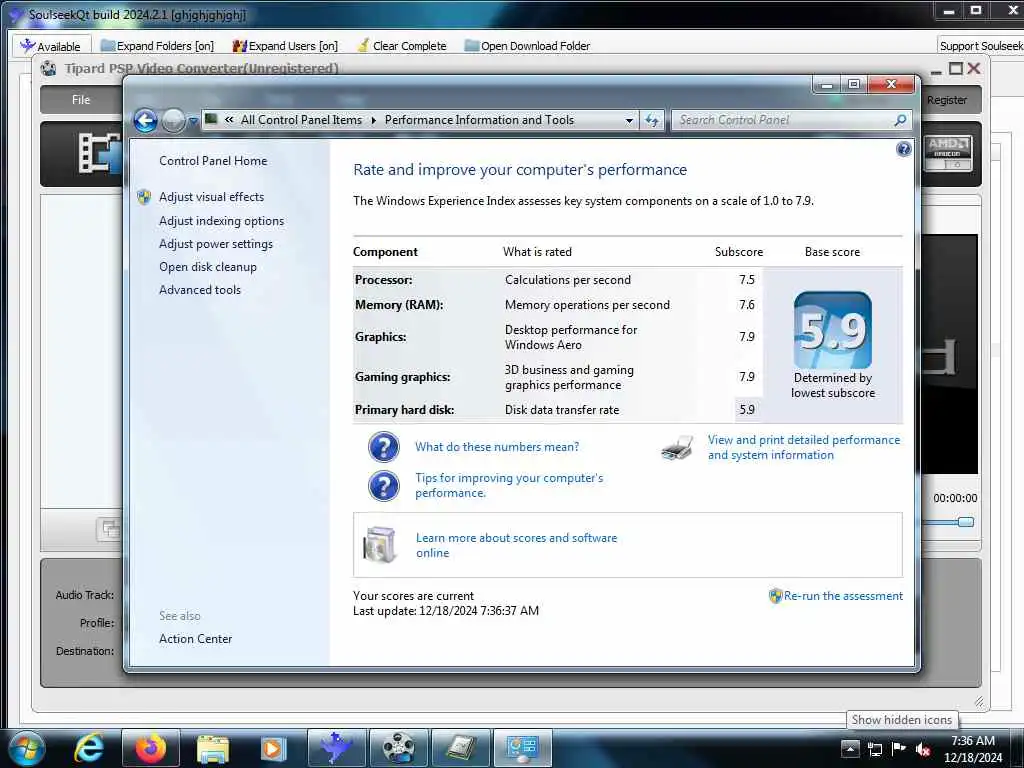Viewport: 1024px width, 768px height.
Task: Click Support Soulseek button
Action: (x=981, y=46)
